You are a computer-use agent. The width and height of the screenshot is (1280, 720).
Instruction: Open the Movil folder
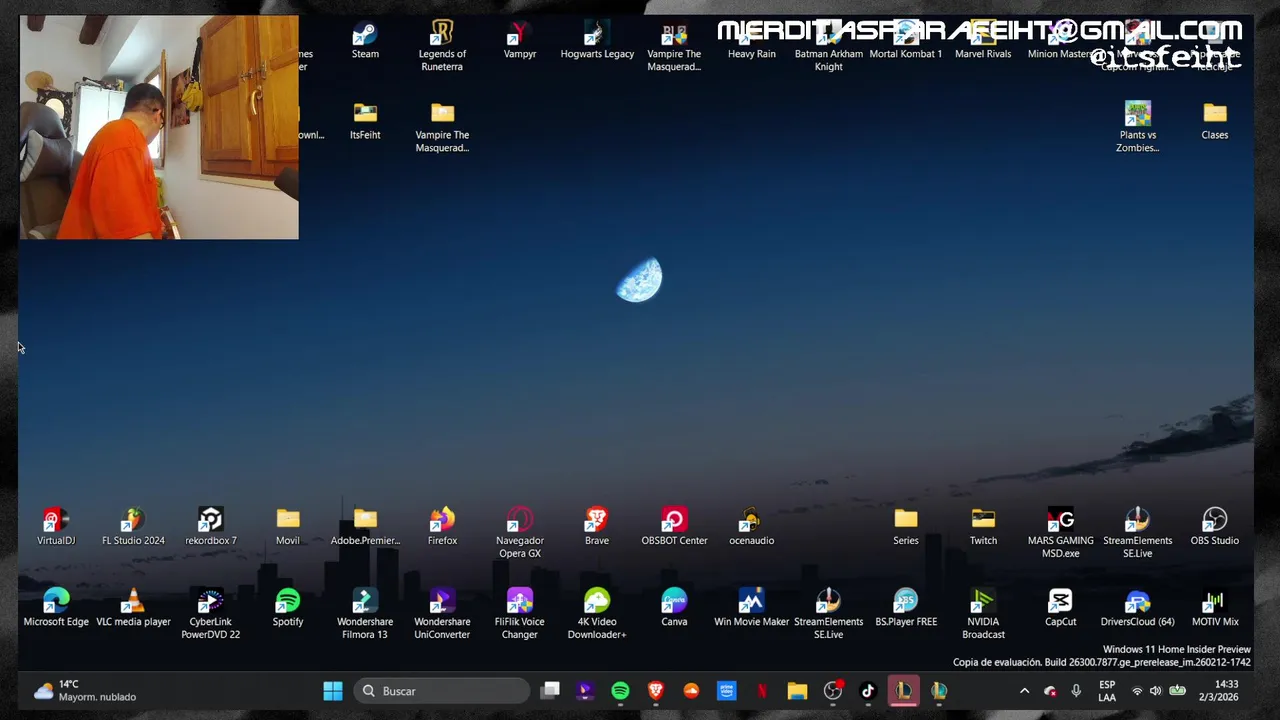pyautogui.click(x=288, y=527)
